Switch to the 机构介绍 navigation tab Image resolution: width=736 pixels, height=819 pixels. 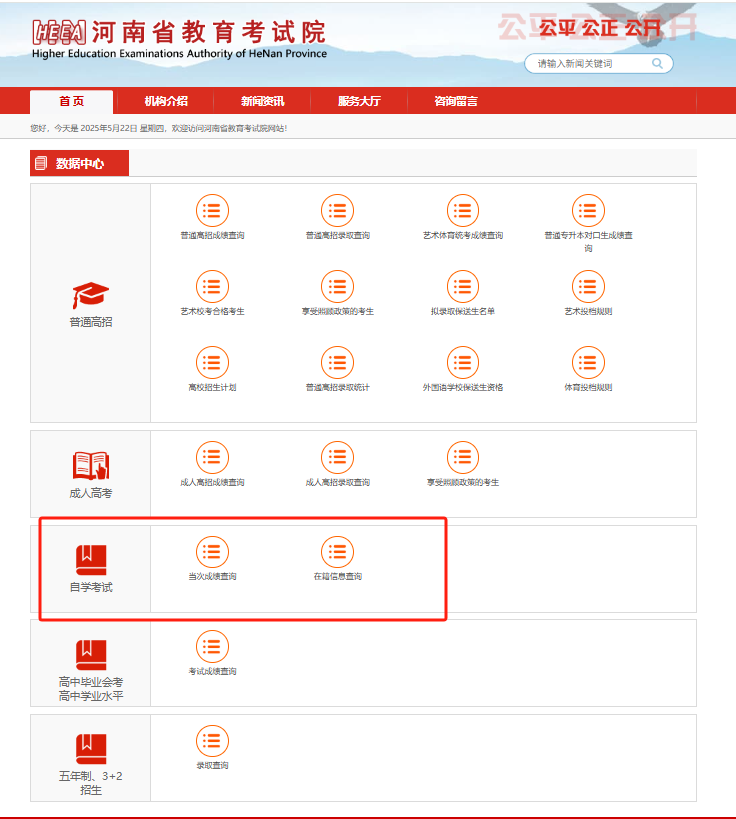[x=166, y=101]
